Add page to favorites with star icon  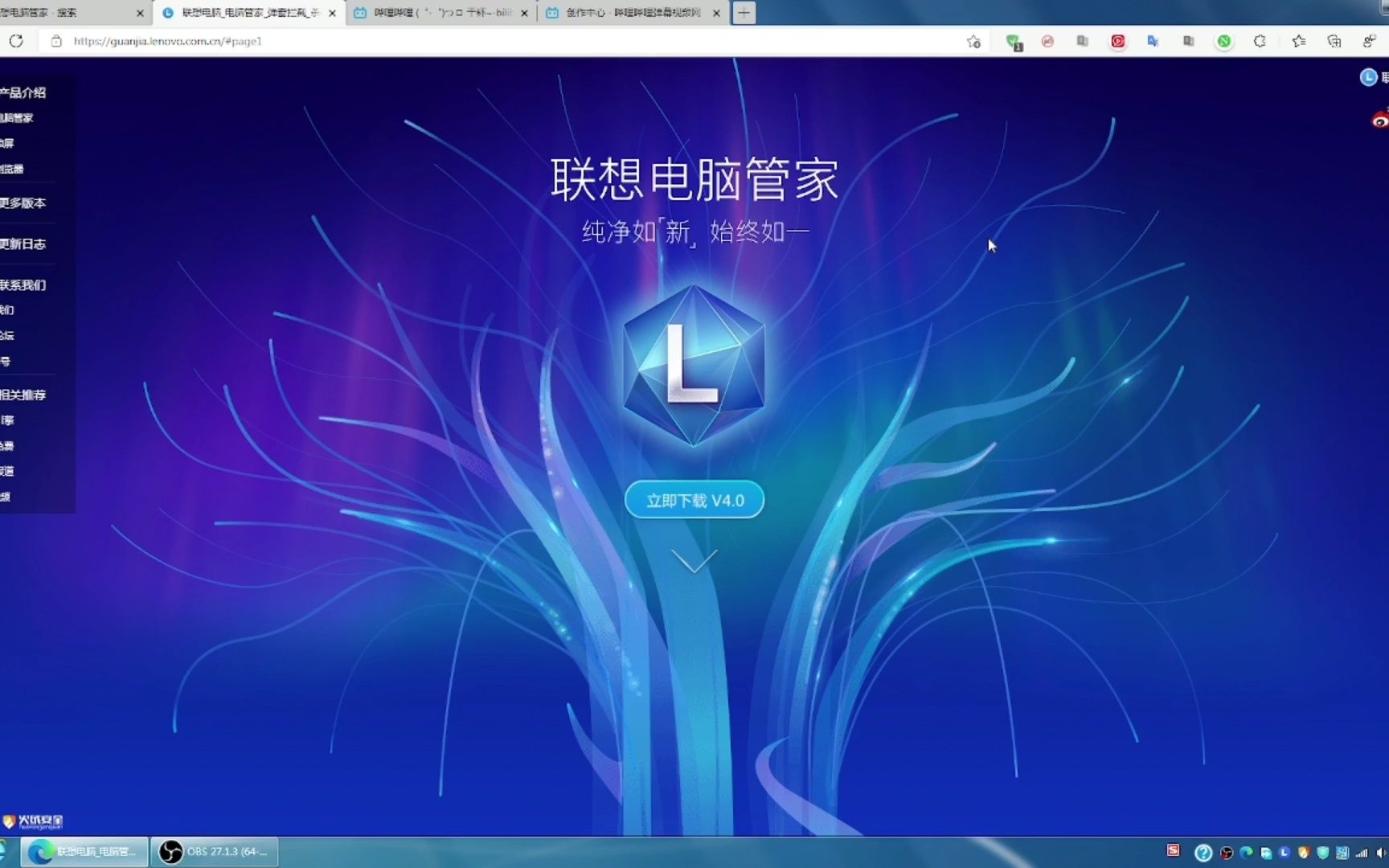973,41
